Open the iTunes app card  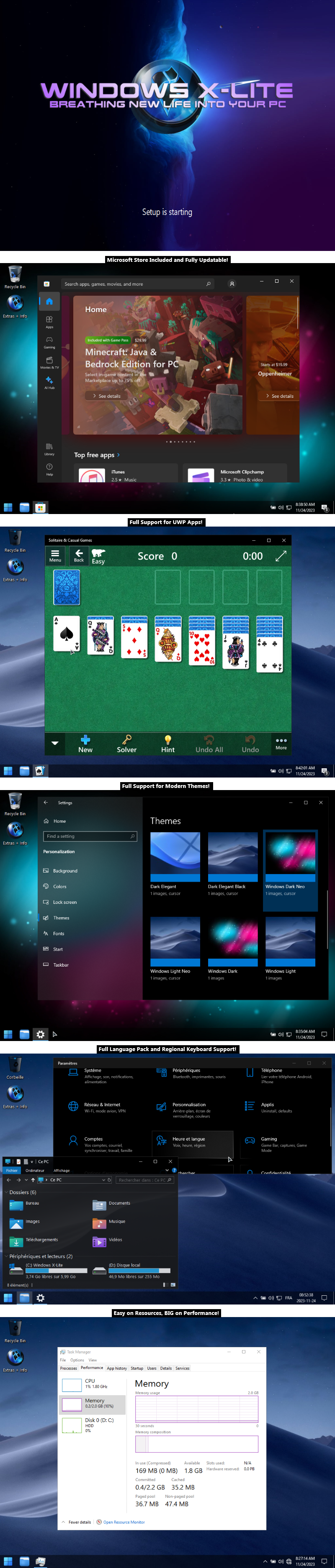point(126,473)
